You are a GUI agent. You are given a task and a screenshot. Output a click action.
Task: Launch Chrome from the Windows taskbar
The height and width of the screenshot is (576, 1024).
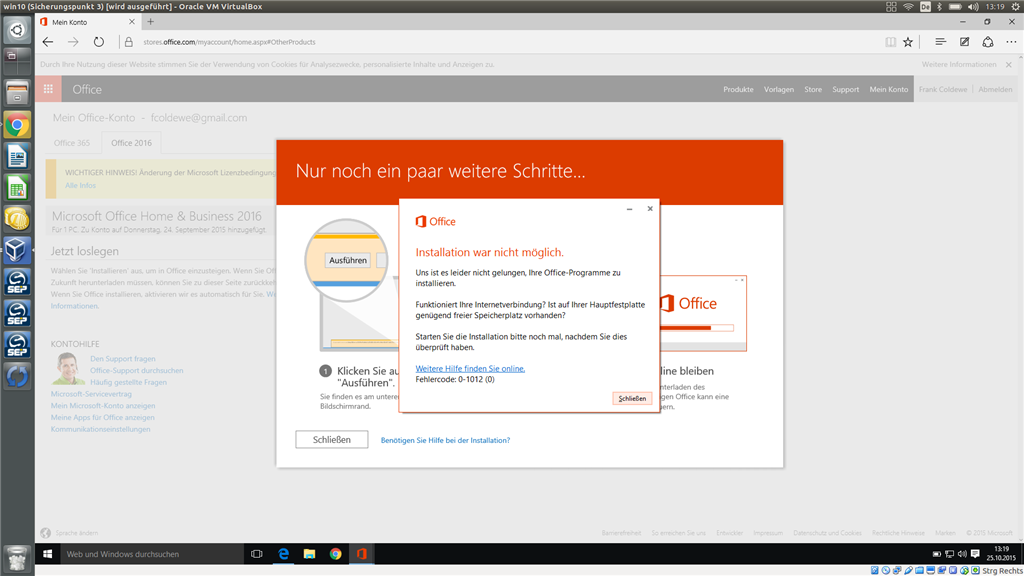(336, 554)
